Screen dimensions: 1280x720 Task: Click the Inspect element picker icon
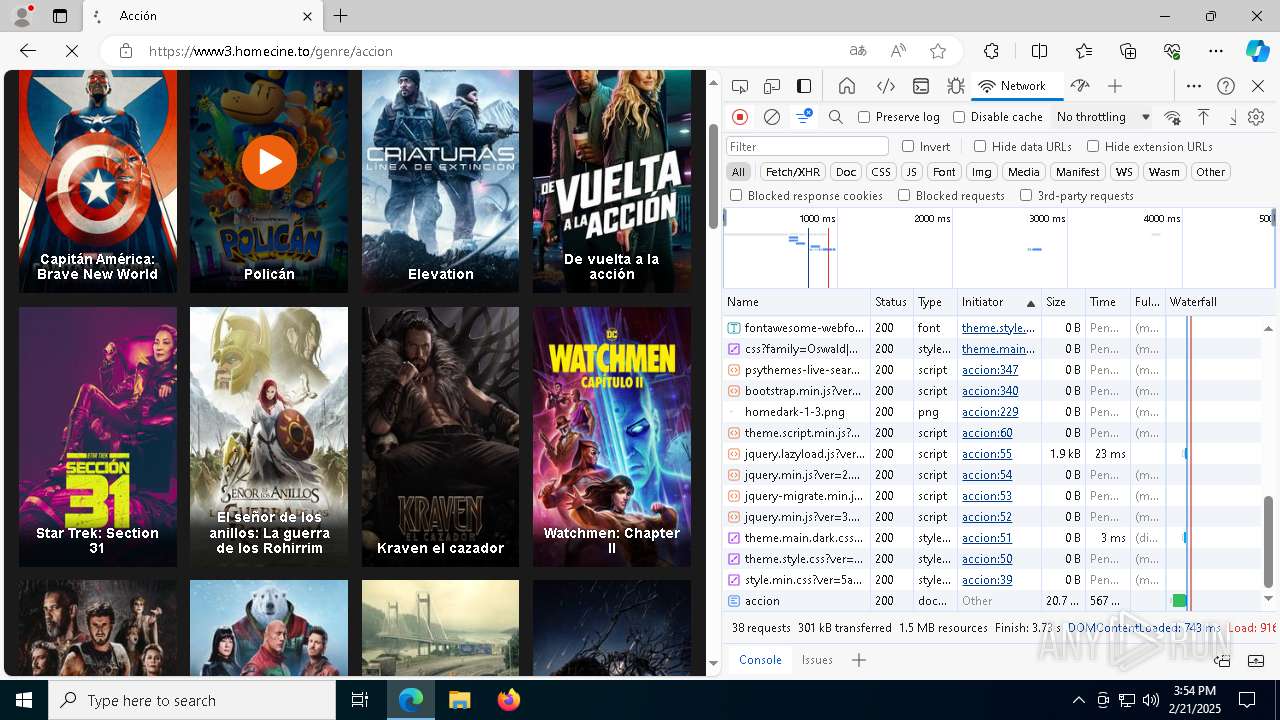740,86
